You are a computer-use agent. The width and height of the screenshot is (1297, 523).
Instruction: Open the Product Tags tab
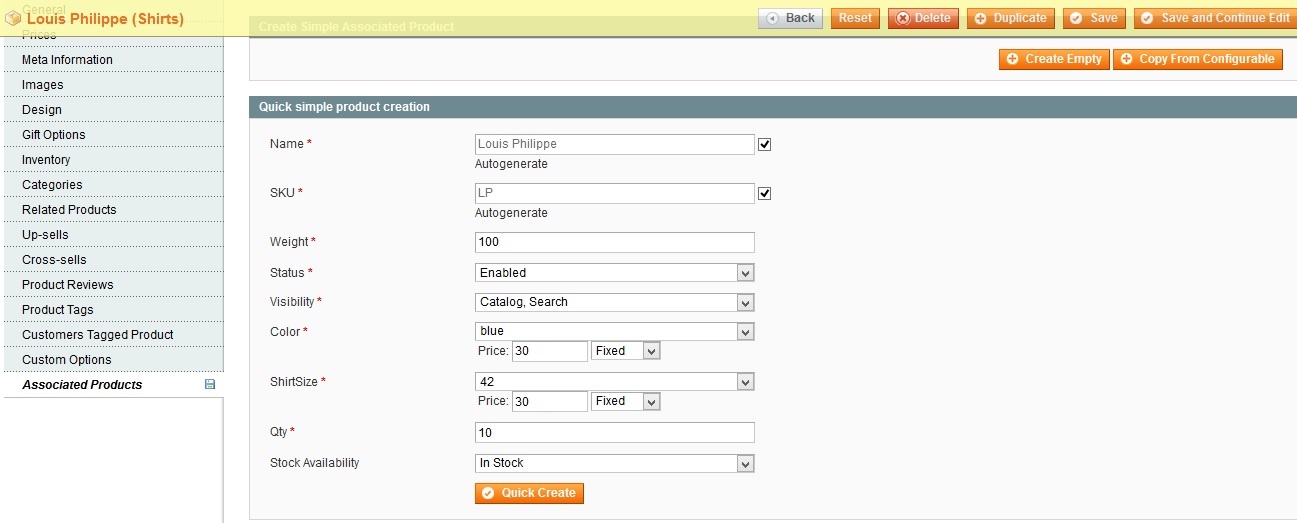(x=113, y=310)
